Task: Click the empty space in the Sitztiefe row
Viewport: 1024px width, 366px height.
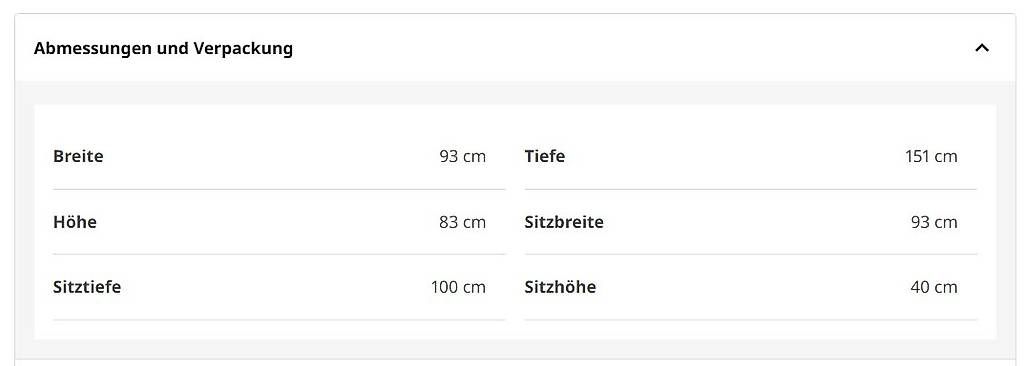Action: coord(276,287)
